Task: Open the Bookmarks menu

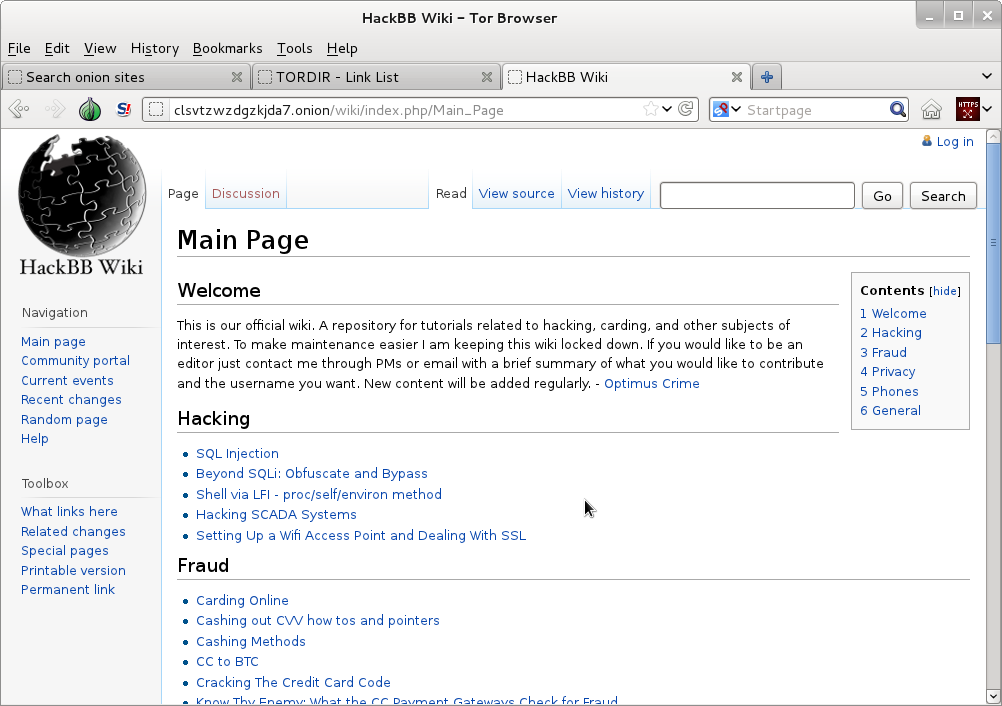Action: pos(227,48)
